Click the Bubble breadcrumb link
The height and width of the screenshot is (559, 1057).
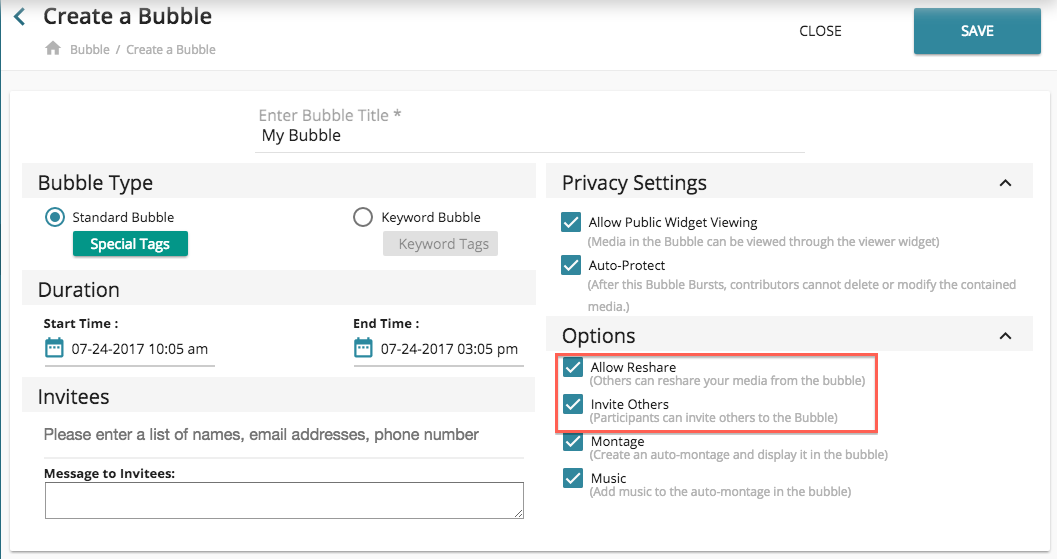click(x=89, y=49)
